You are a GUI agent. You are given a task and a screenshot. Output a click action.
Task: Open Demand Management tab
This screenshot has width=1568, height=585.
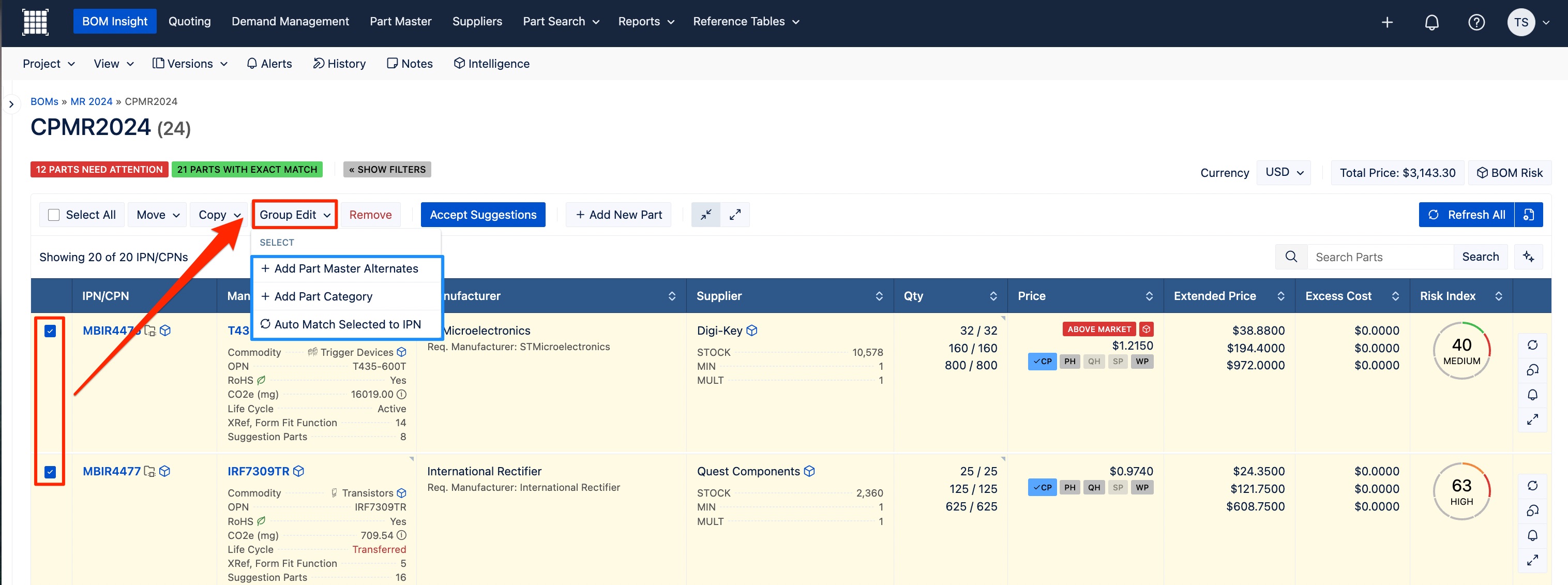[290, 22]
